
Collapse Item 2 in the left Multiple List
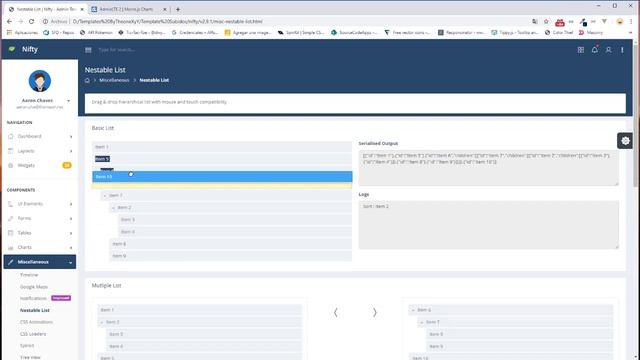point(102,322)
